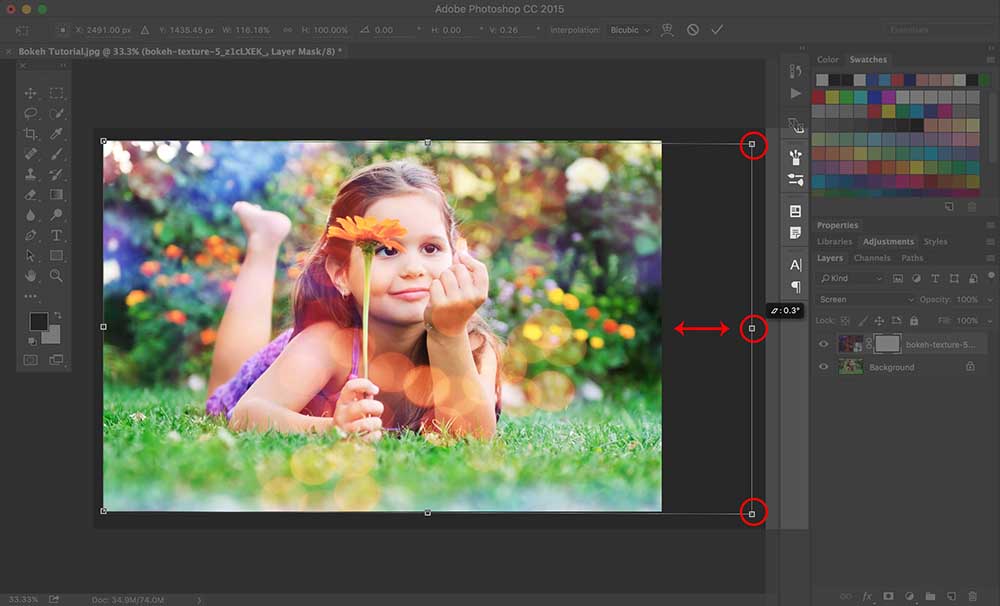Select the Quick Selection tool

(57, 114)
